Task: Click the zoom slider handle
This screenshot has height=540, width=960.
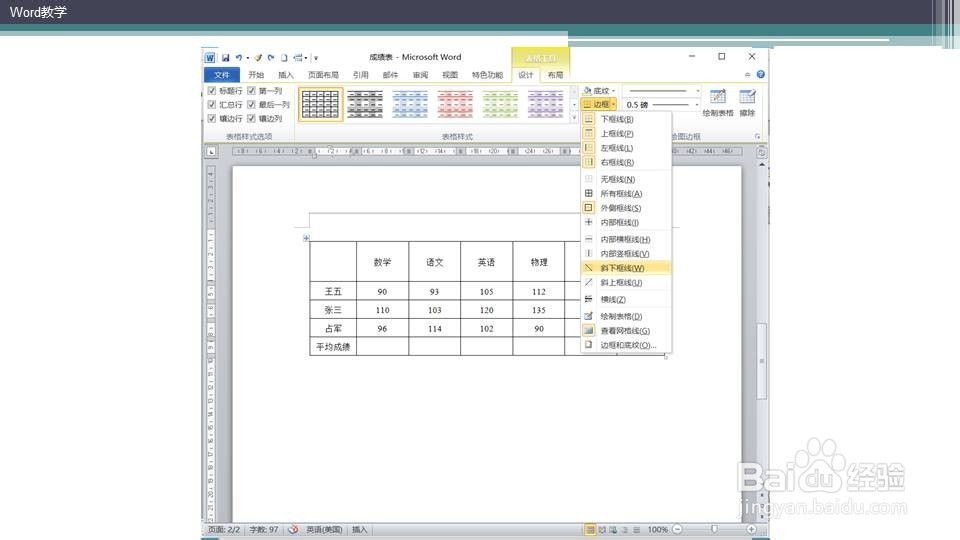Action: coord(714,529)
